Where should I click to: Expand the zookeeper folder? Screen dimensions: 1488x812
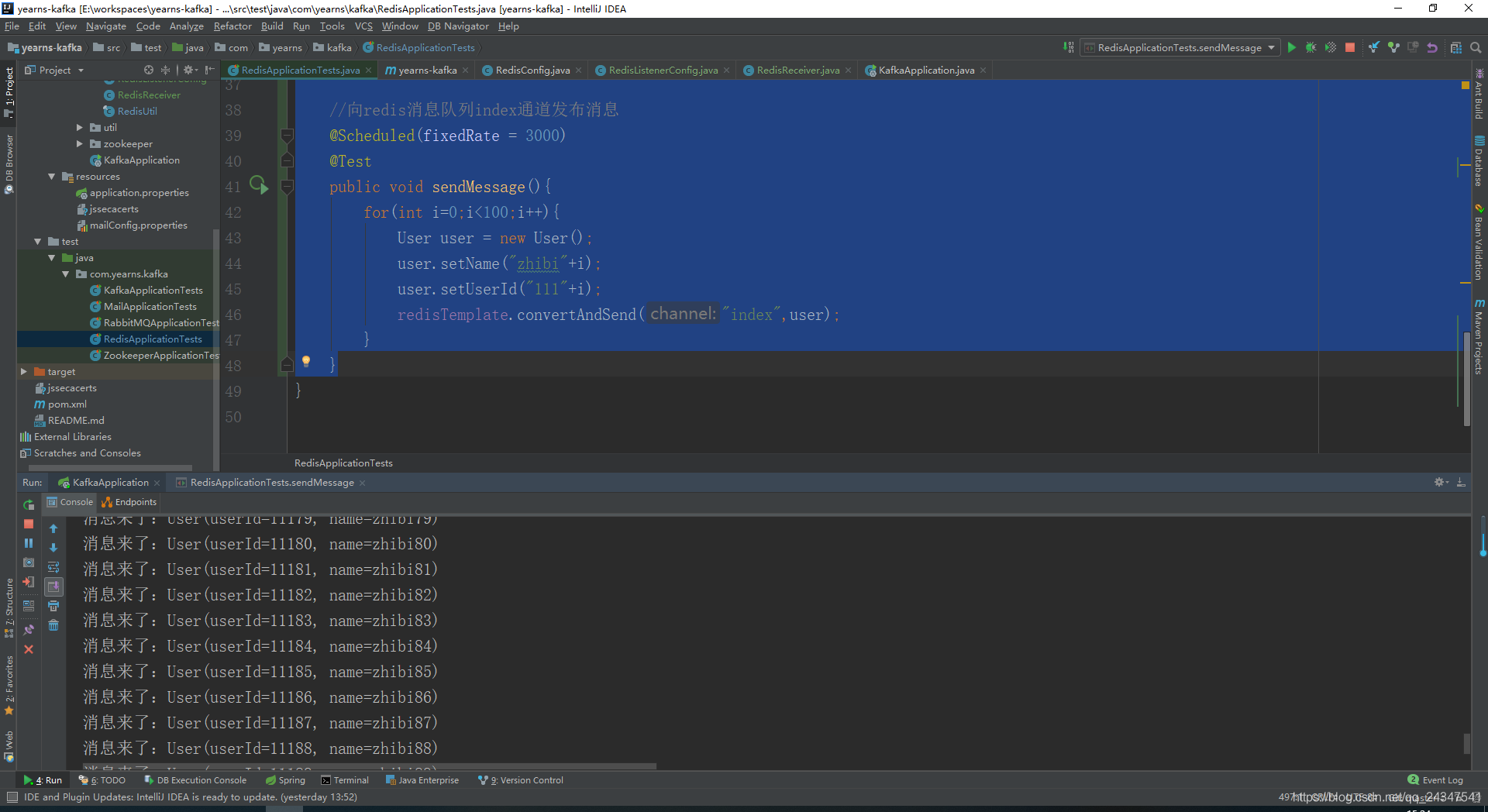coord(79,143)
